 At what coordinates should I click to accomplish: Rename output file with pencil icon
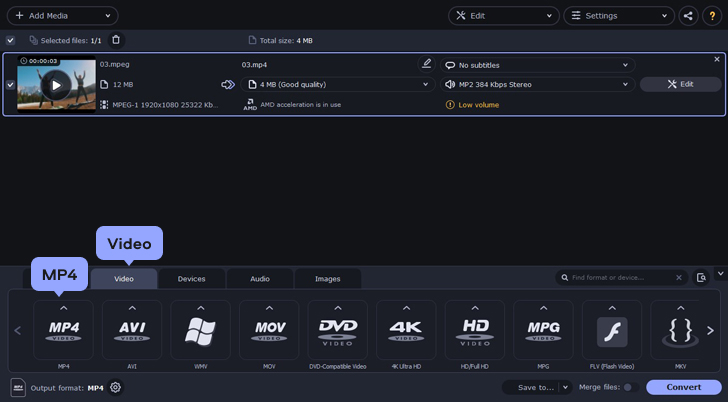coord(427,64)
